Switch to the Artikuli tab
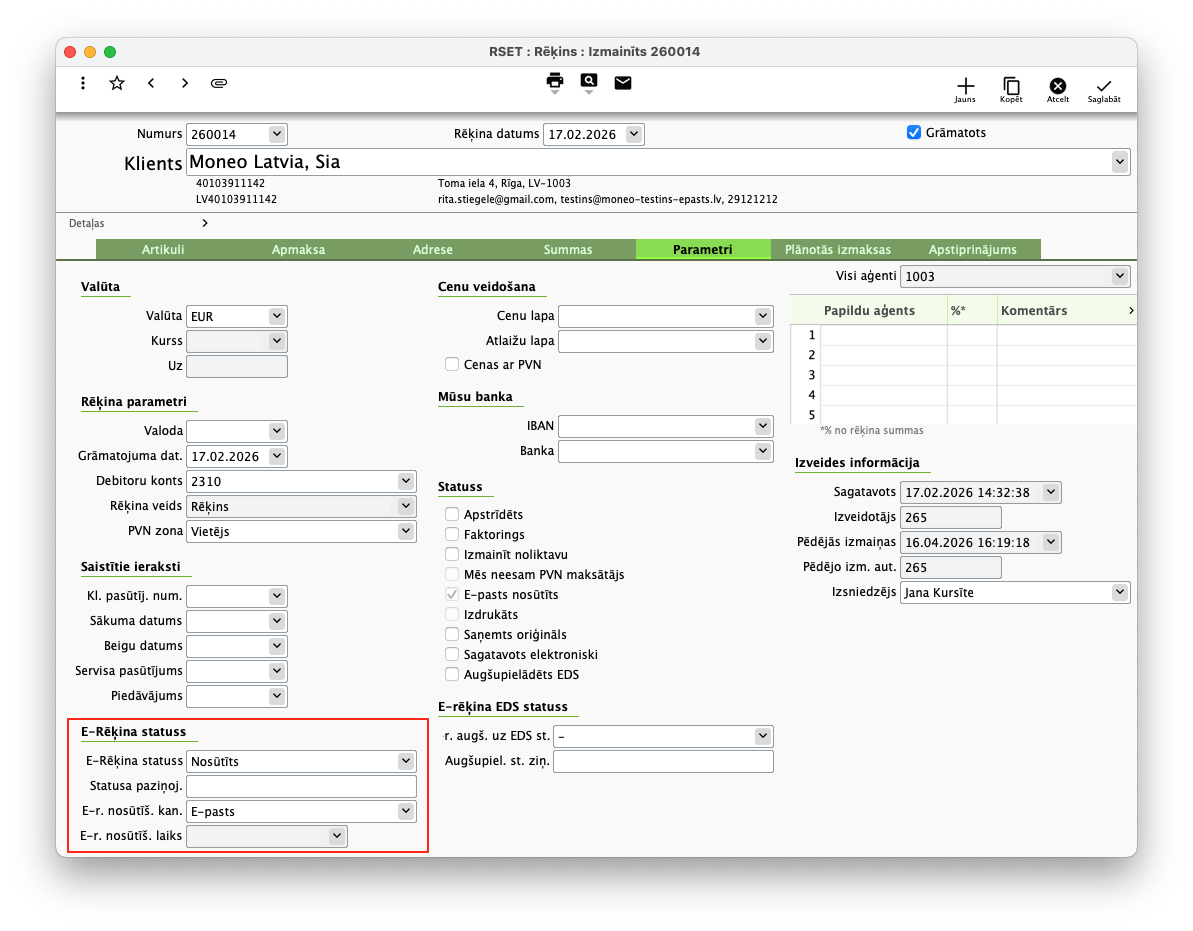Screen dimensions: 1193x931 (x=163, y=250)
